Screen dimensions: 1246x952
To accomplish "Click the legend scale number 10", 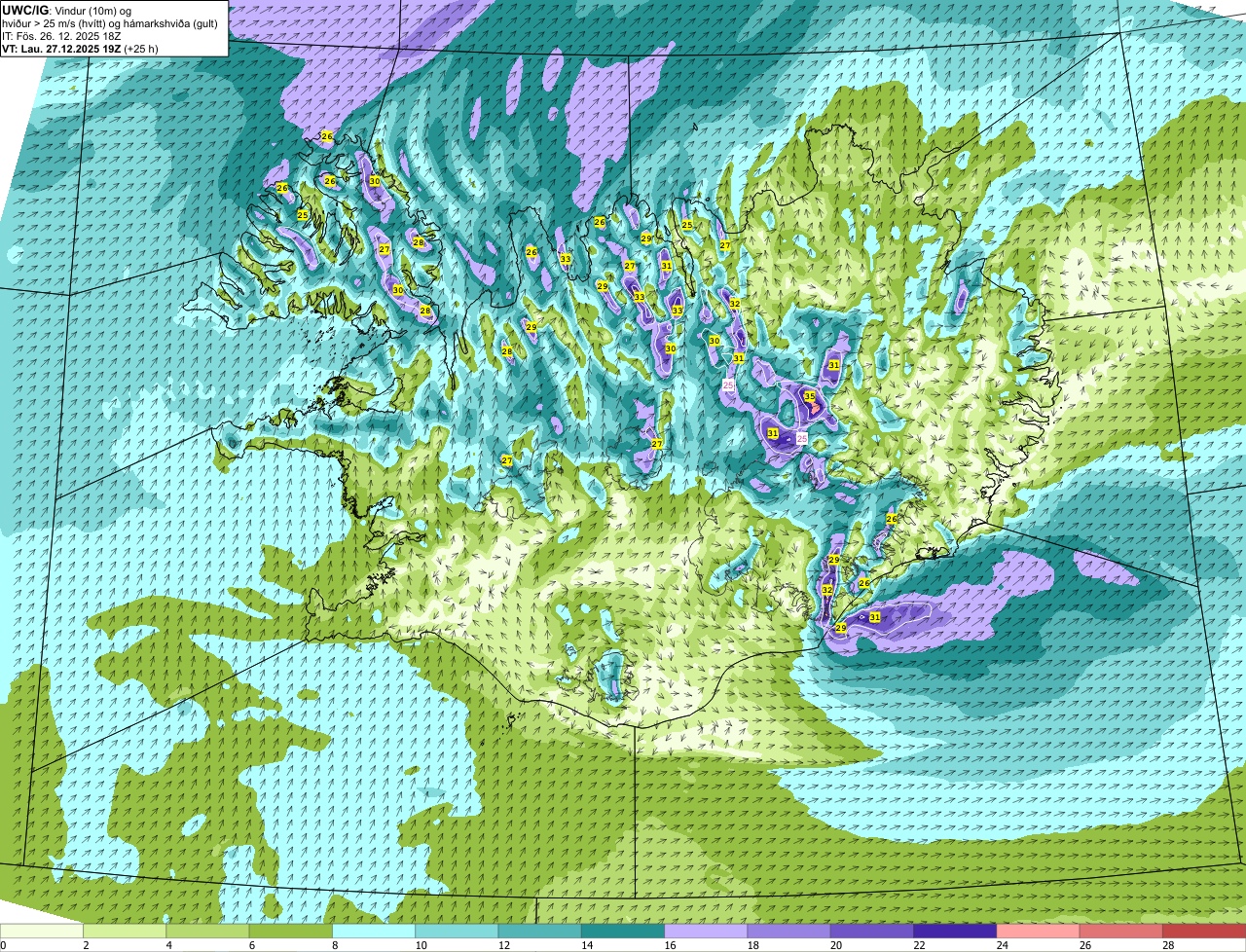I will click(421, 945).
